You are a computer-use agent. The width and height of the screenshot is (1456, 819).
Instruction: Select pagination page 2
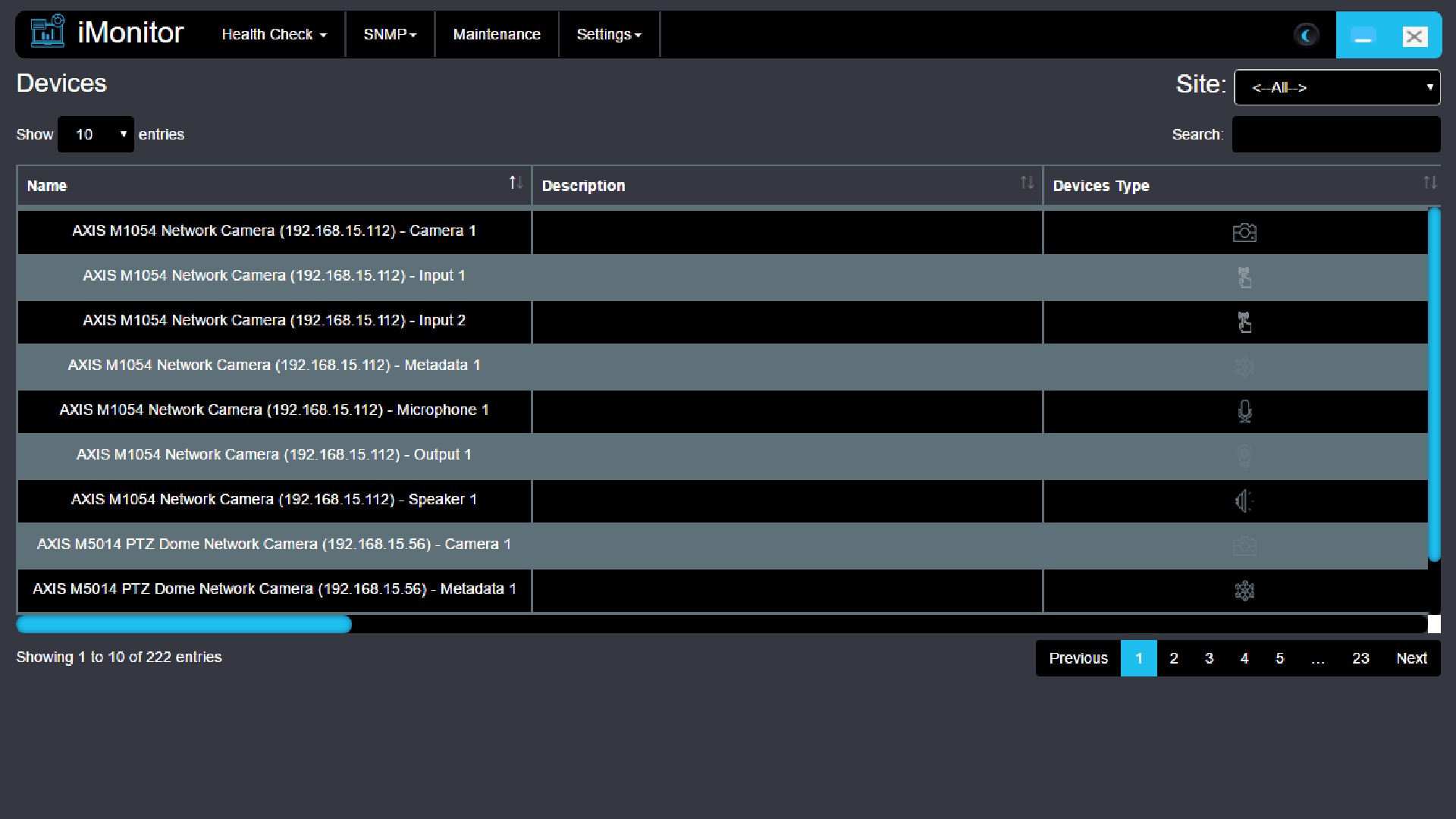click(x=1174, y=658)
